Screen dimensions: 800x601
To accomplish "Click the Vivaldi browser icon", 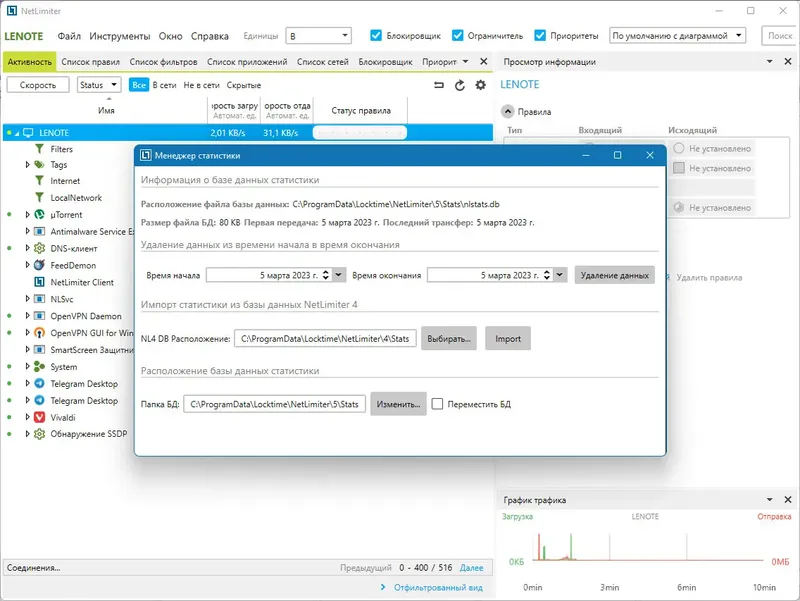I will pos(39,417).
